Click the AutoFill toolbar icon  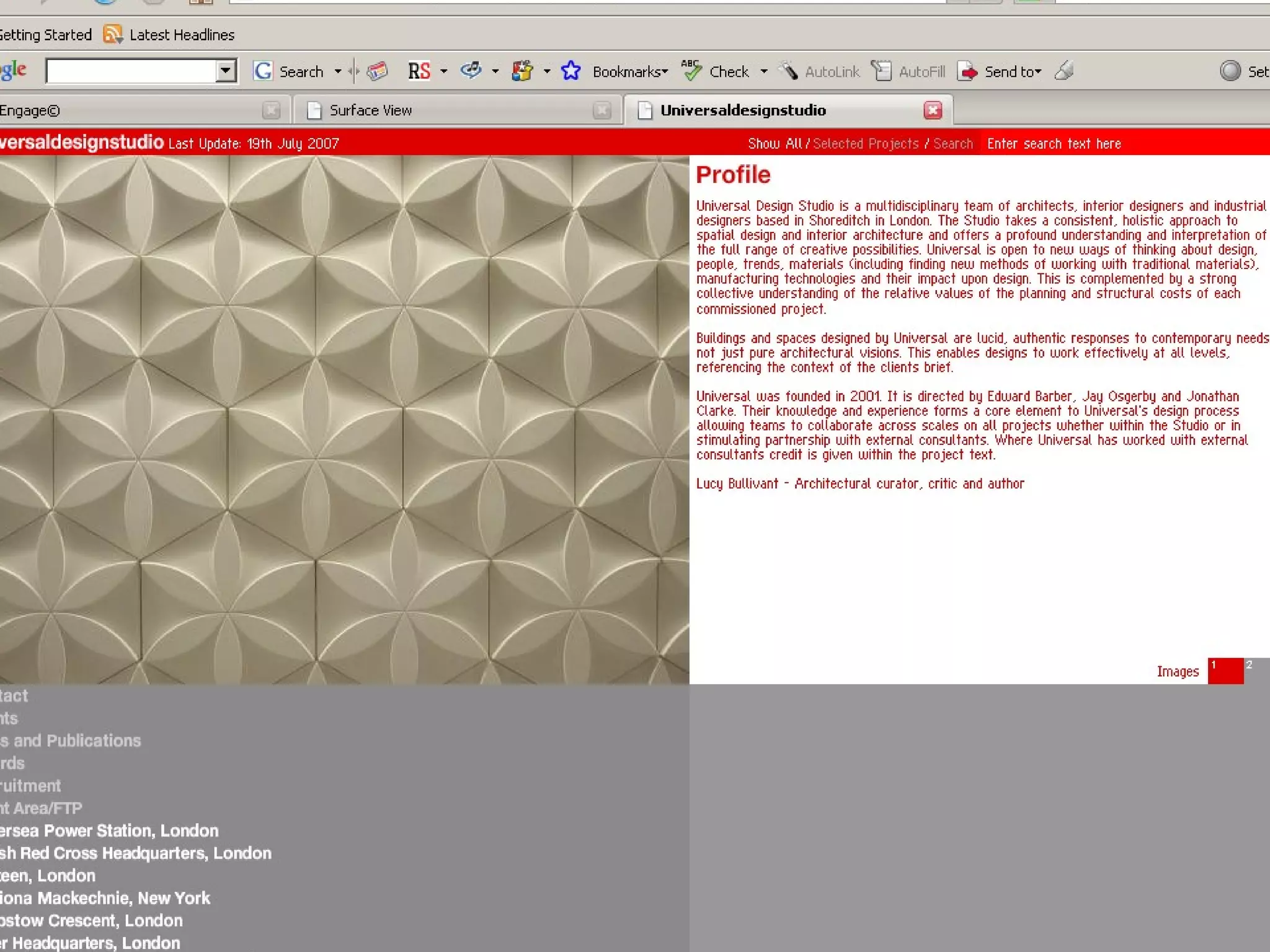881,71
